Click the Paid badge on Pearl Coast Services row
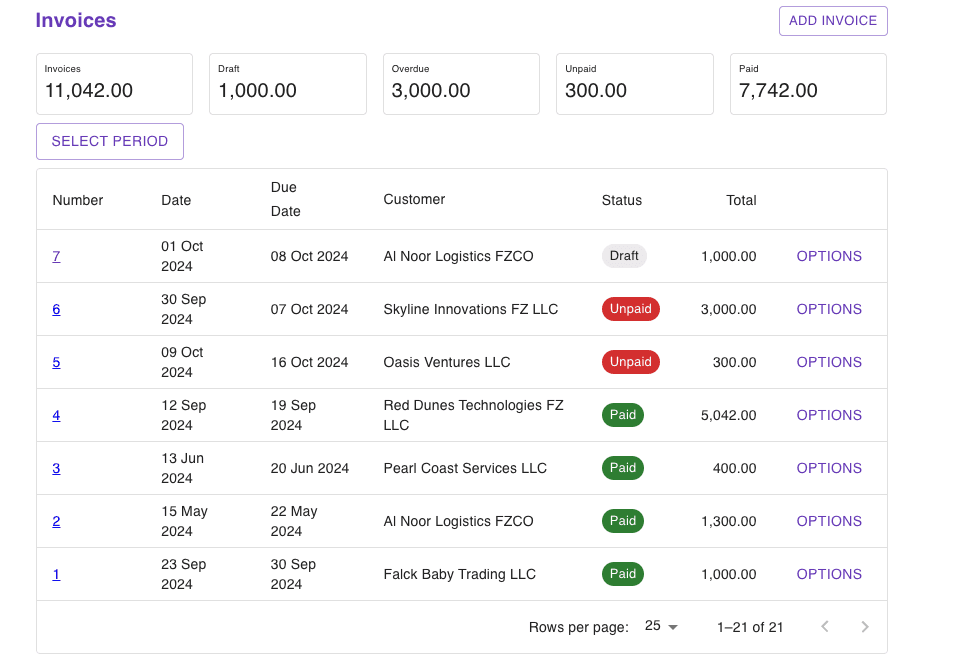957x662 pixels. (622, 467)
